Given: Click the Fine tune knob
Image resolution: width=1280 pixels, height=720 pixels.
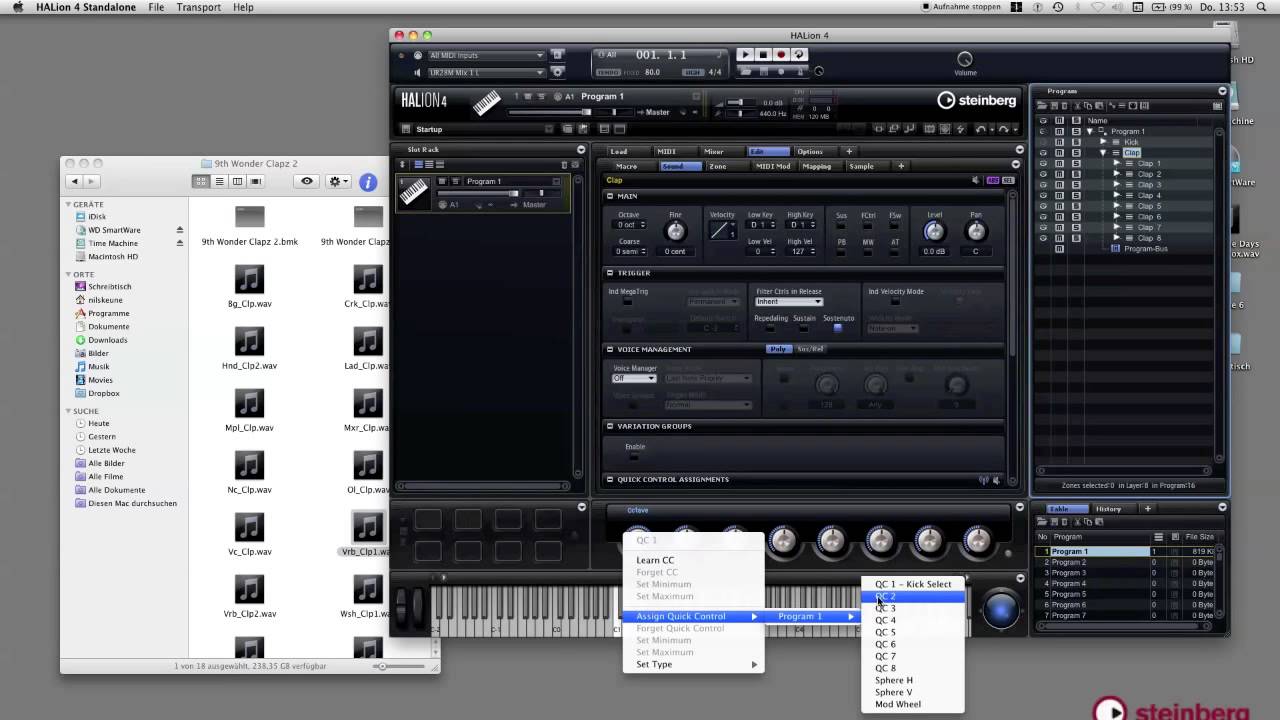Looking at the screenshot, I should click(676, 231).
